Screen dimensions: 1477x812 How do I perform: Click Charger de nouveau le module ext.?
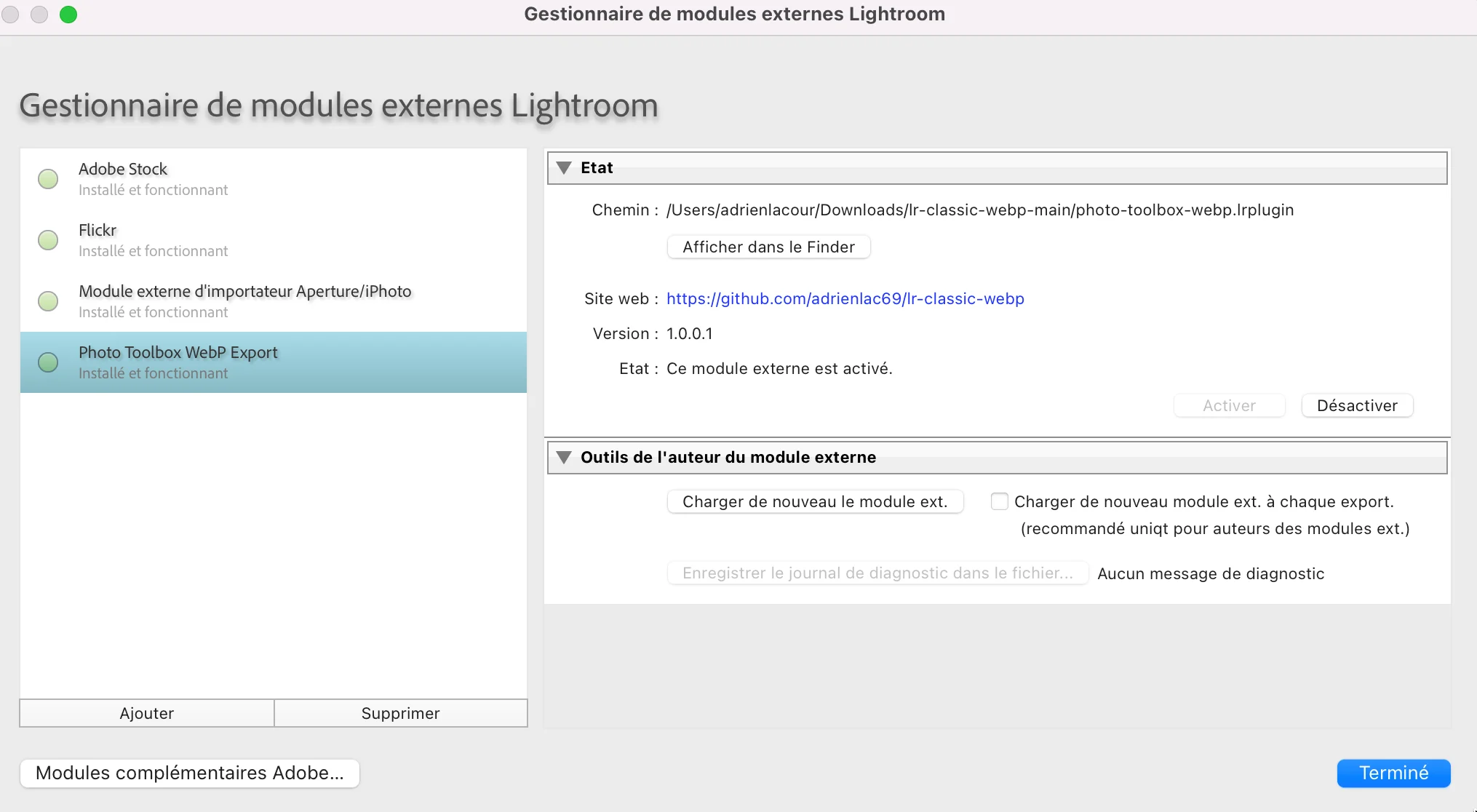pos(814,501)
